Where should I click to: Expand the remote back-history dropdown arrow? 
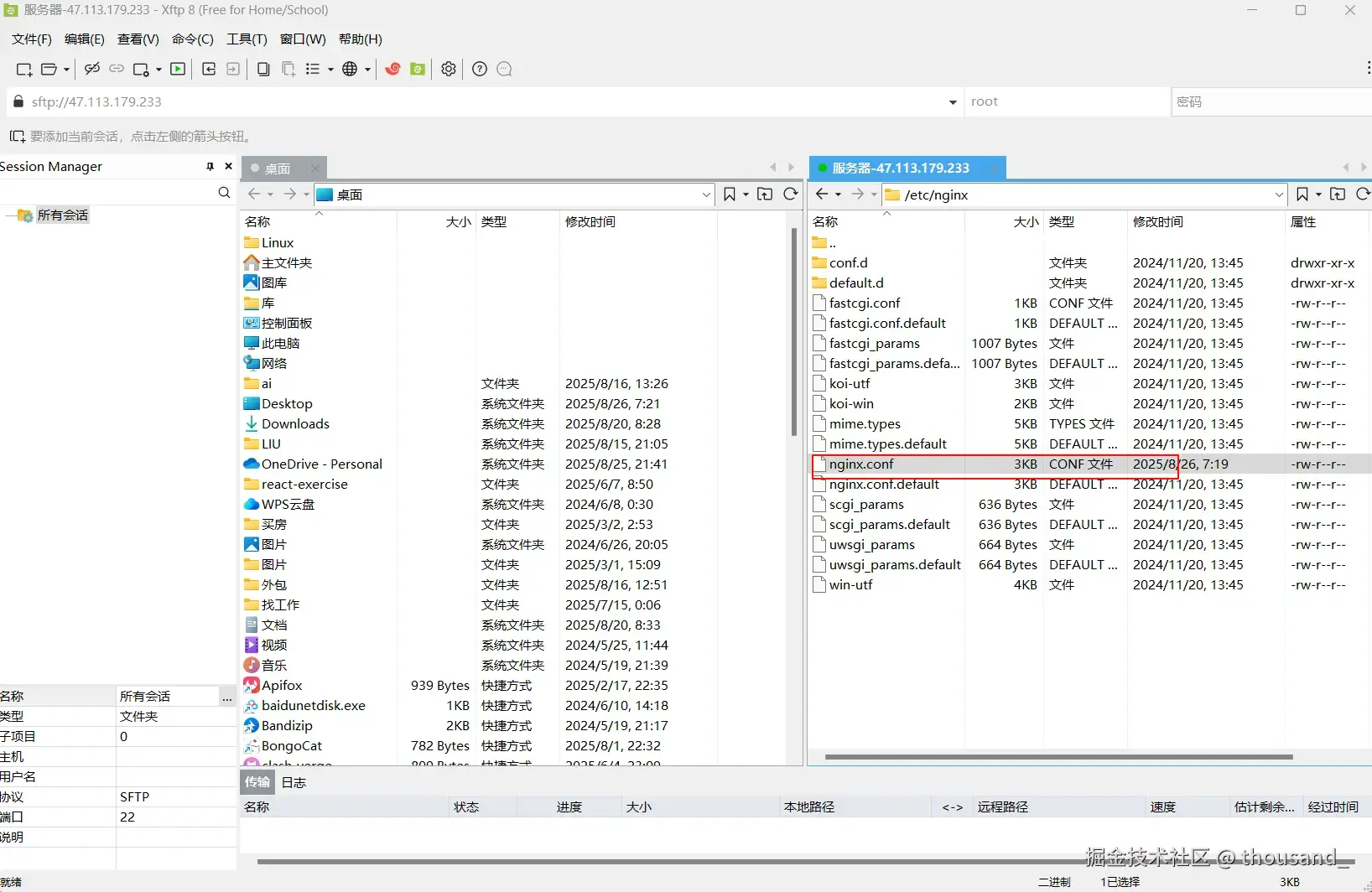pos(838,195)
